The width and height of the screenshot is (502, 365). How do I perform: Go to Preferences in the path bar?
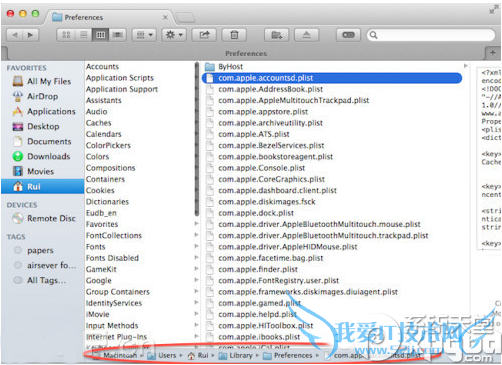(x=288, y=355)
